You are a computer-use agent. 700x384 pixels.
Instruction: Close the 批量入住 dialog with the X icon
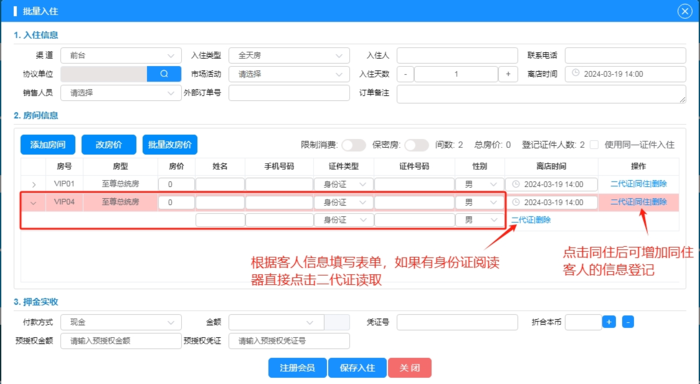pyautogui.click(x=684, y=11)
